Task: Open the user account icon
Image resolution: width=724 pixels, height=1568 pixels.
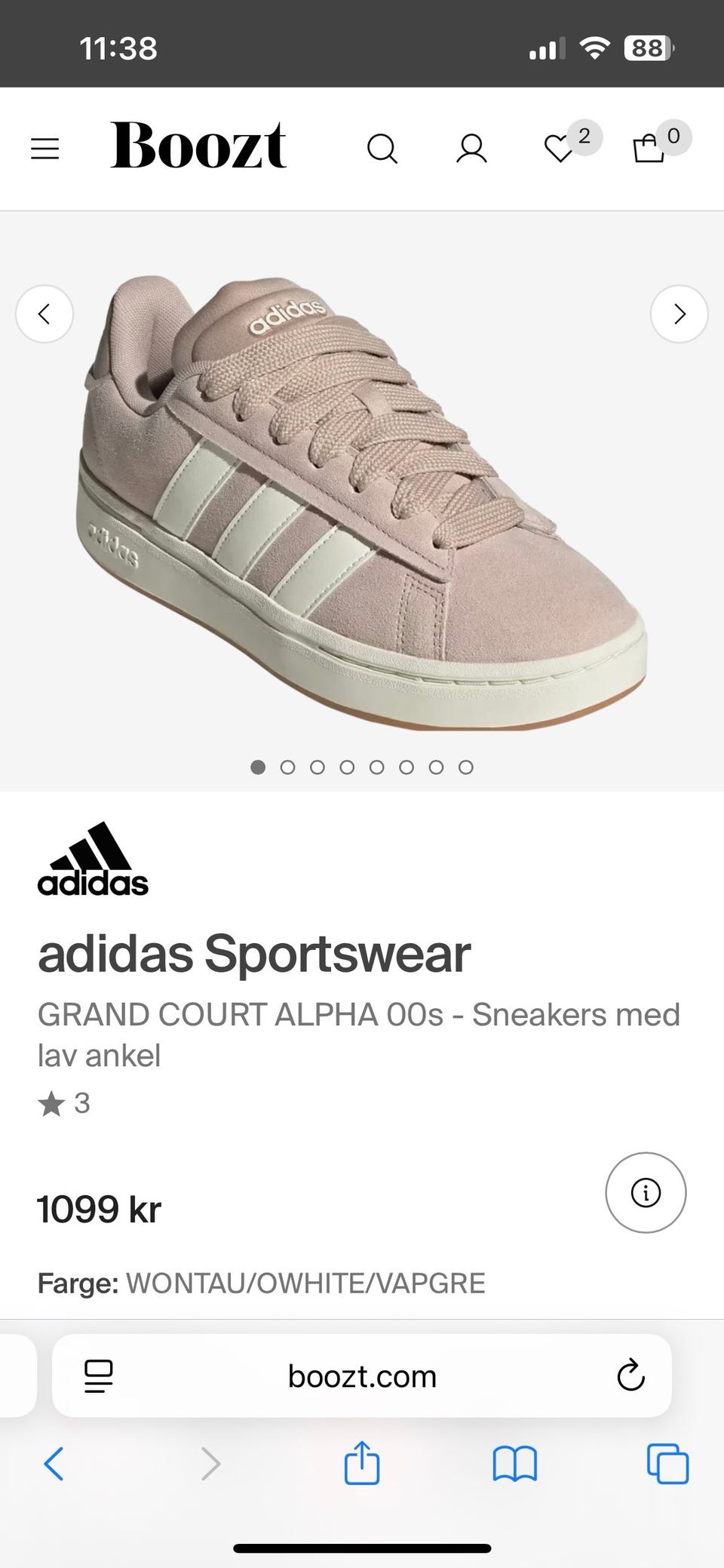Action: pos(471,149)
